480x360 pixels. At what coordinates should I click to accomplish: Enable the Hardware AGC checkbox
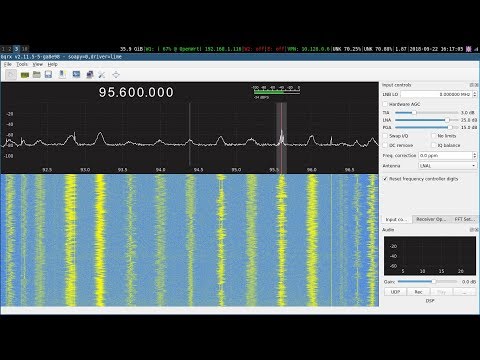point(385,104)
